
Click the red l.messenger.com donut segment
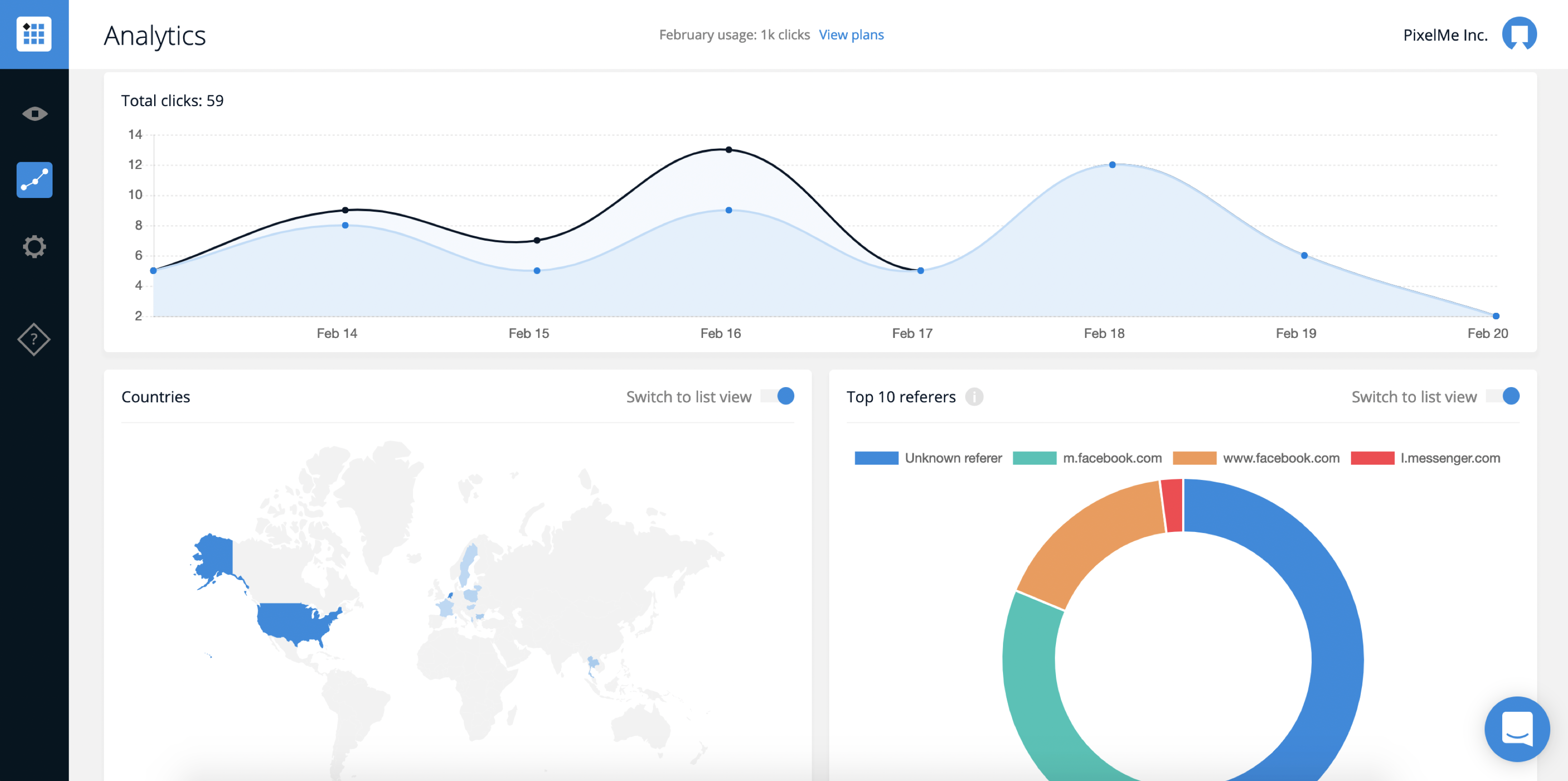pyautogui.click(x=1172, y=505)
